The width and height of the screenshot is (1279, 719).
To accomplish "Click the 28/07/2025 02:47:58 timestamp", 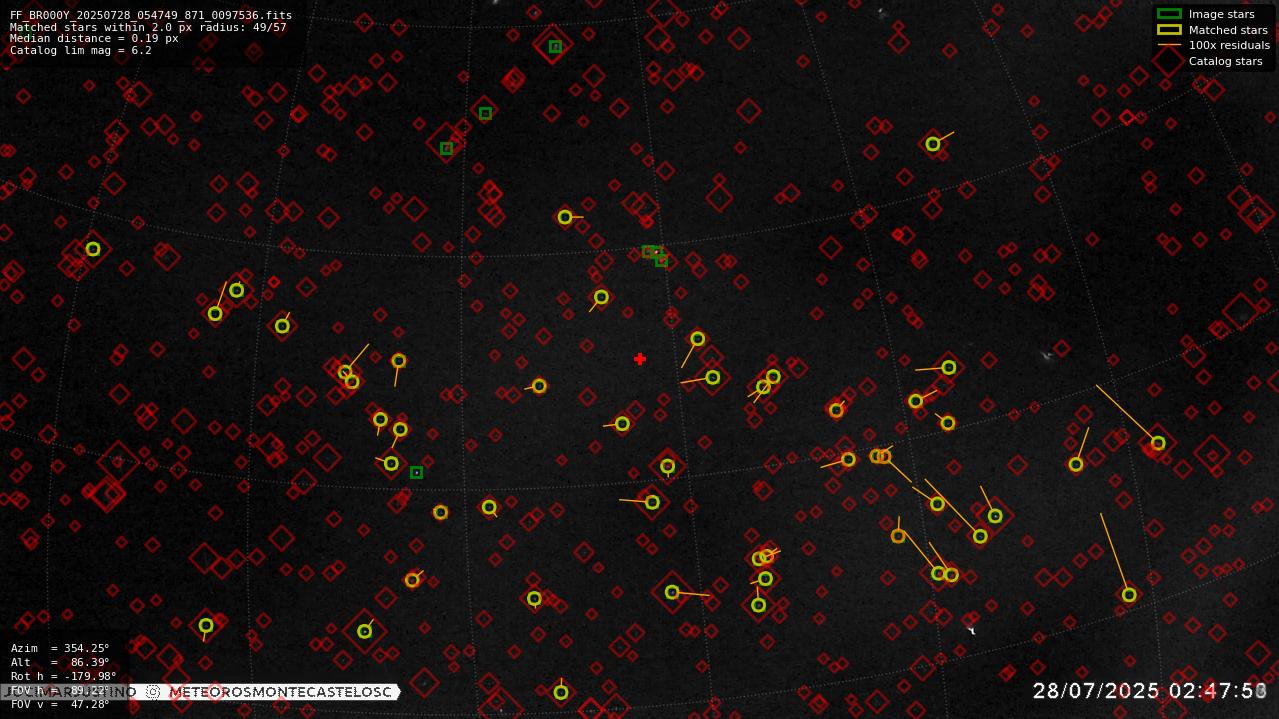I will (1150, 691).
